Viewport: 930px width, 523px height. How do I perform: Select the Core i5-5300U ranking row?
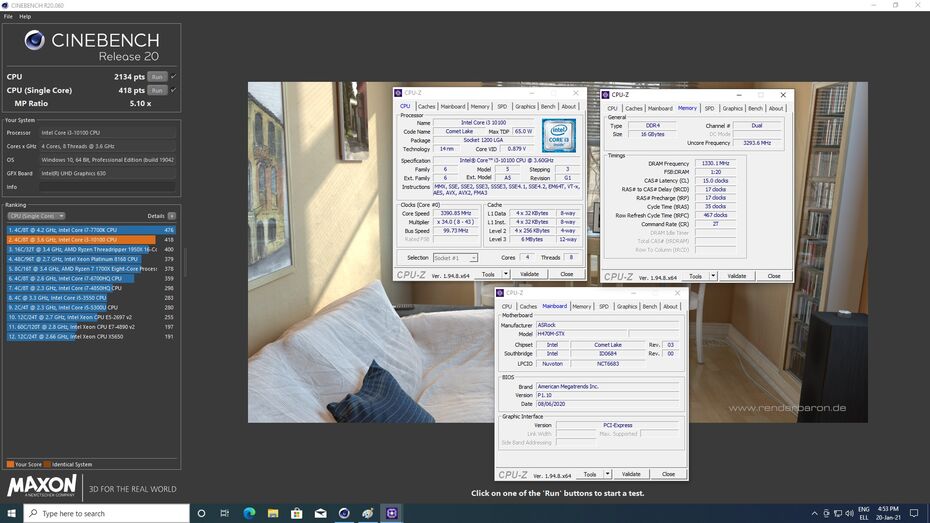coord(91,307)
